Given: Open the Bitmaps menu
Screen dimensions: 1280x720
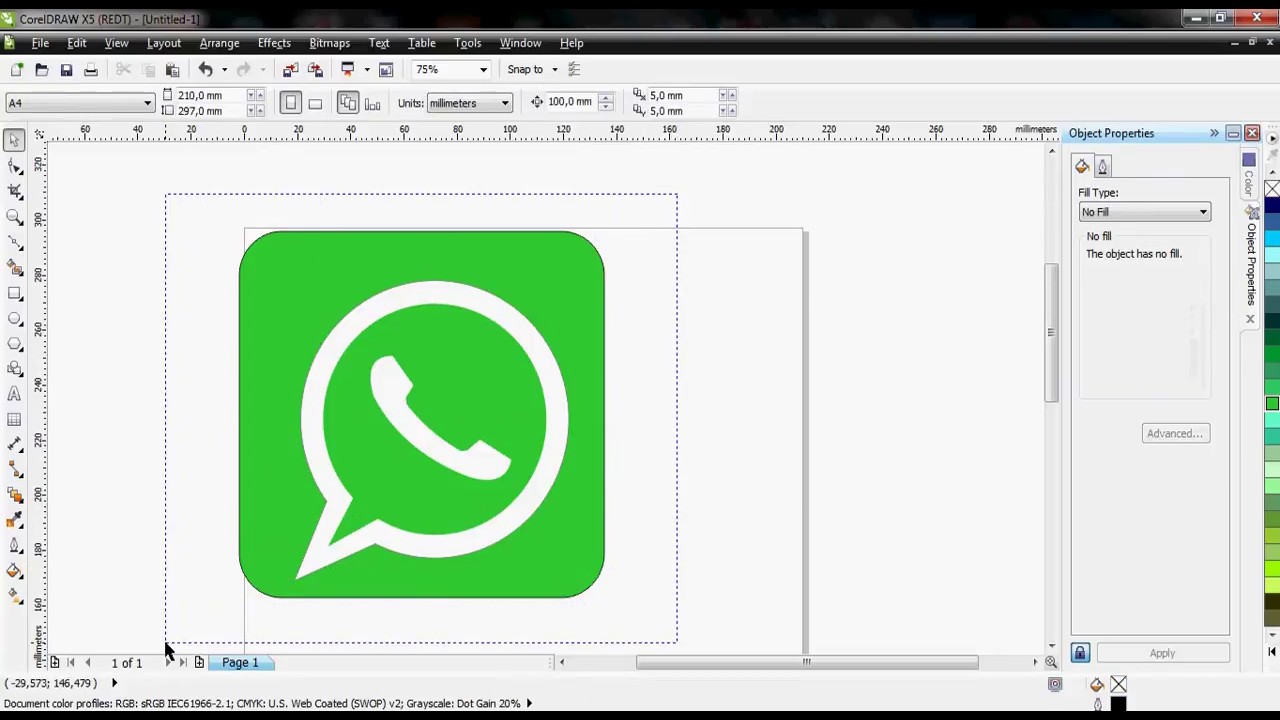Looking at the screenshot, I should tap(329, 43).
